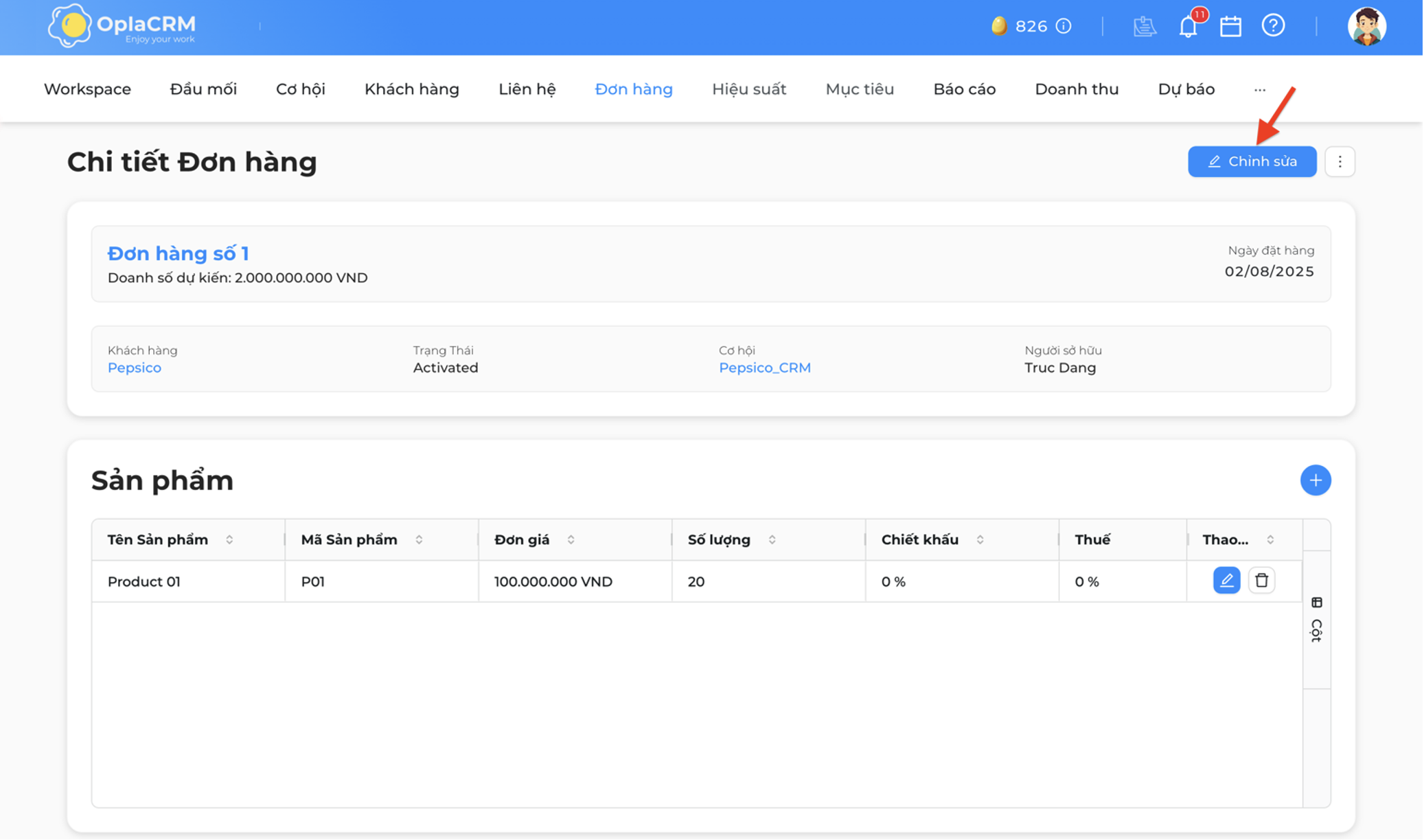Open the calendar icon in header

pos(1230,26)
